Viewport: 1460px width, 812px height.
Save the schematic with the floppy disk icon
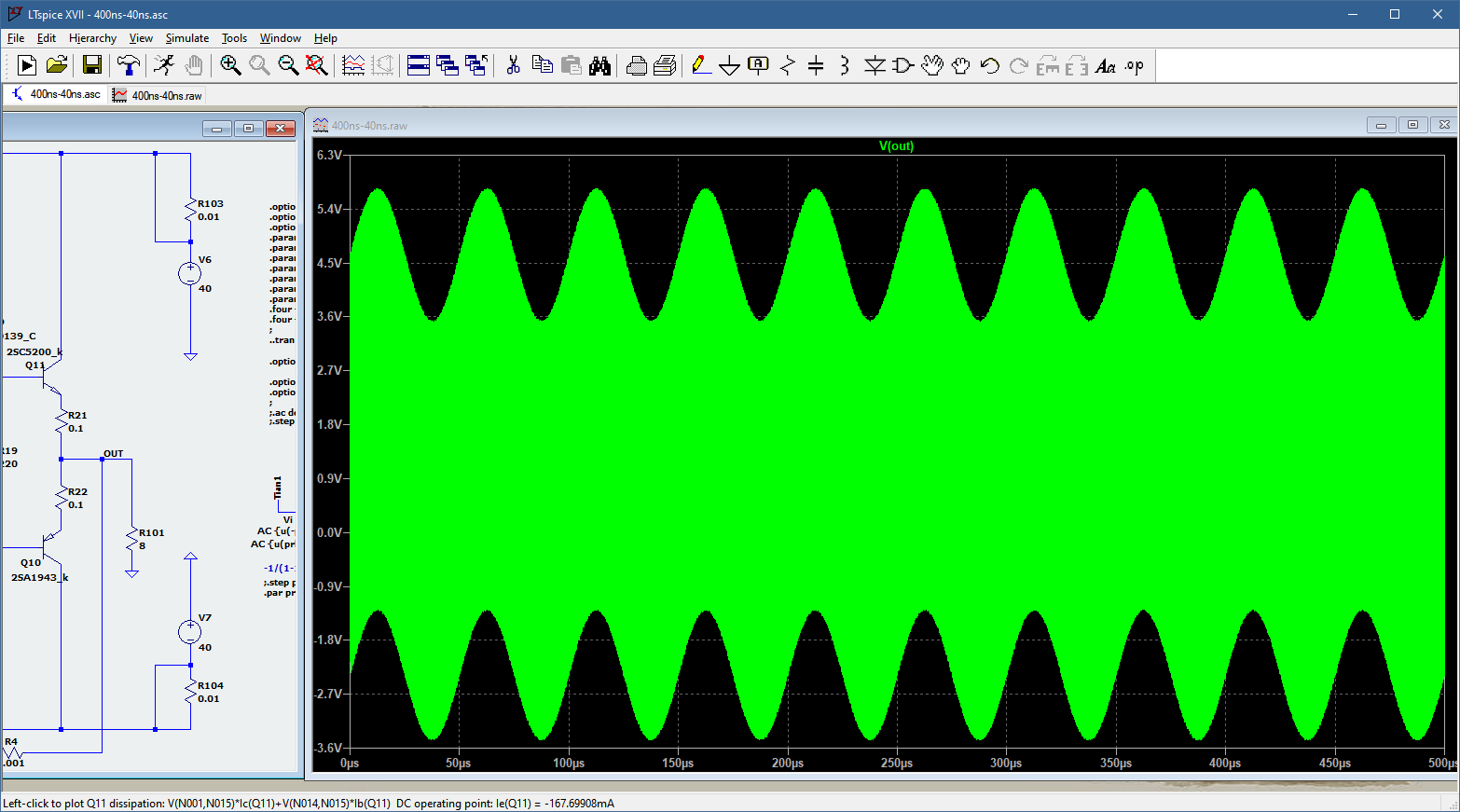click(x=91, y=65)
